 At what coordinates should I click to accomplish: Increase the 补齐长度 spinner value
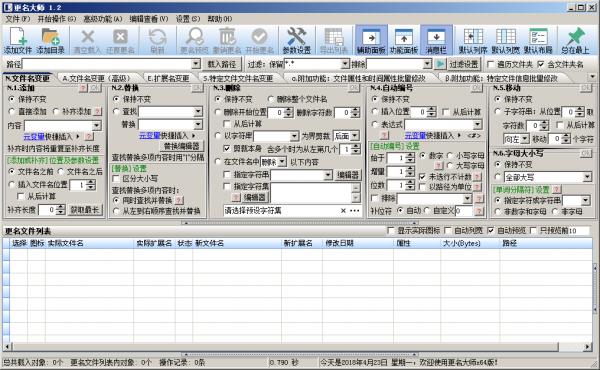click(x=61, y=207)
